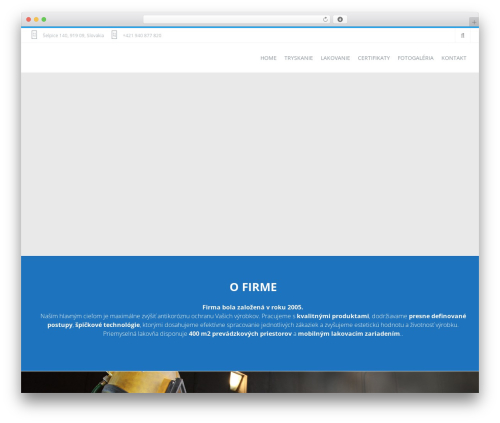Screen dimensions: 500x423
Task: Click the Šelpice 140 address text
Action: (73, 35)
